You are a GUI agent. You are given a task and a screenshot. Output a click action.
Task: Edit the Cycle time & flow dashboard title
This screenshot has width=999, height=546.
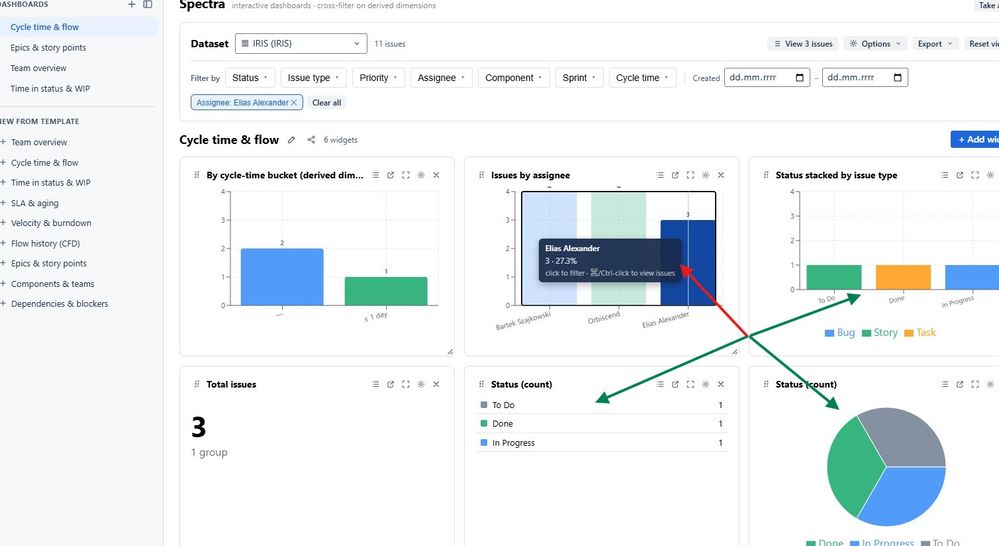click(291, 140)
